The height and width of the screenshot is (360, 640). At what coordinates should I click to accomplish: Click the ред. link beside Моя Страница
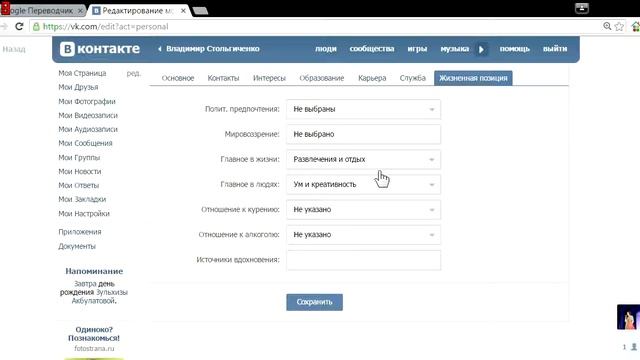(x=133, y=73)
